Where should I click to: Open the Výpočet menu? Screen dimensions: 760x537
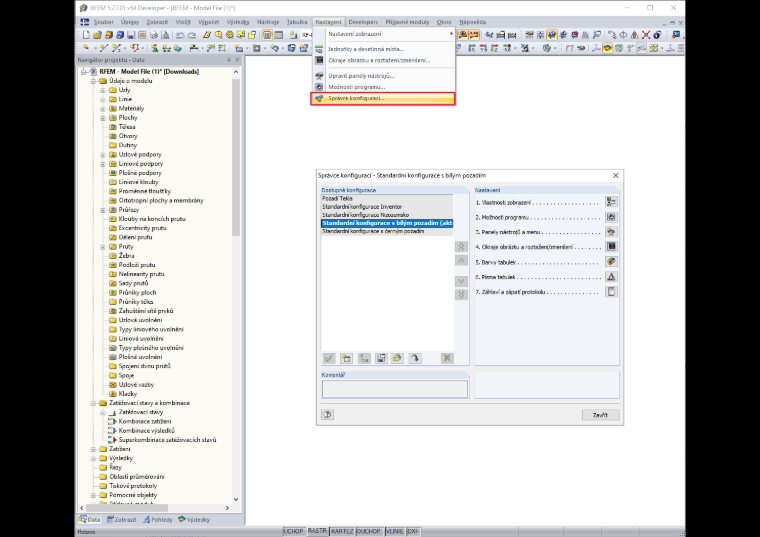coord(208,22)
